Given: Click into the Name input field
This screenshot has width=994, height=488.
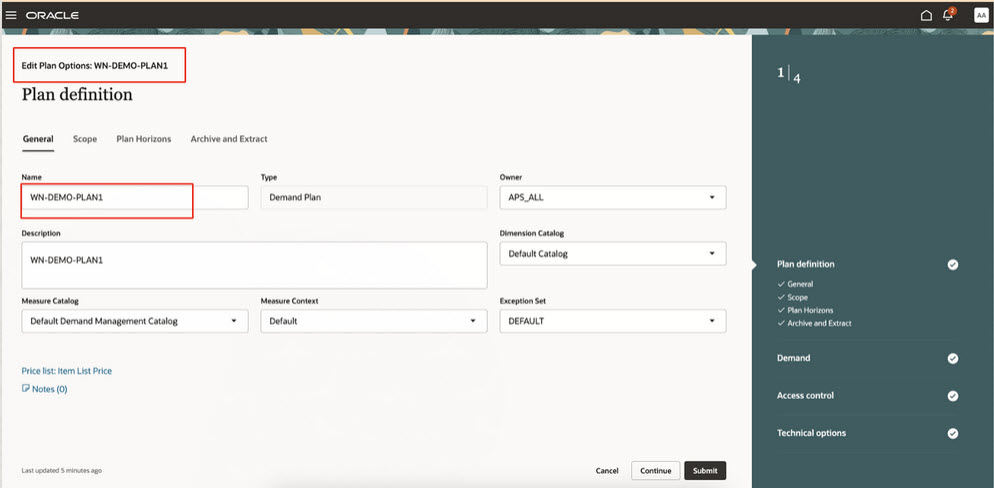Looking at the screenshot, I should [135, 198].
